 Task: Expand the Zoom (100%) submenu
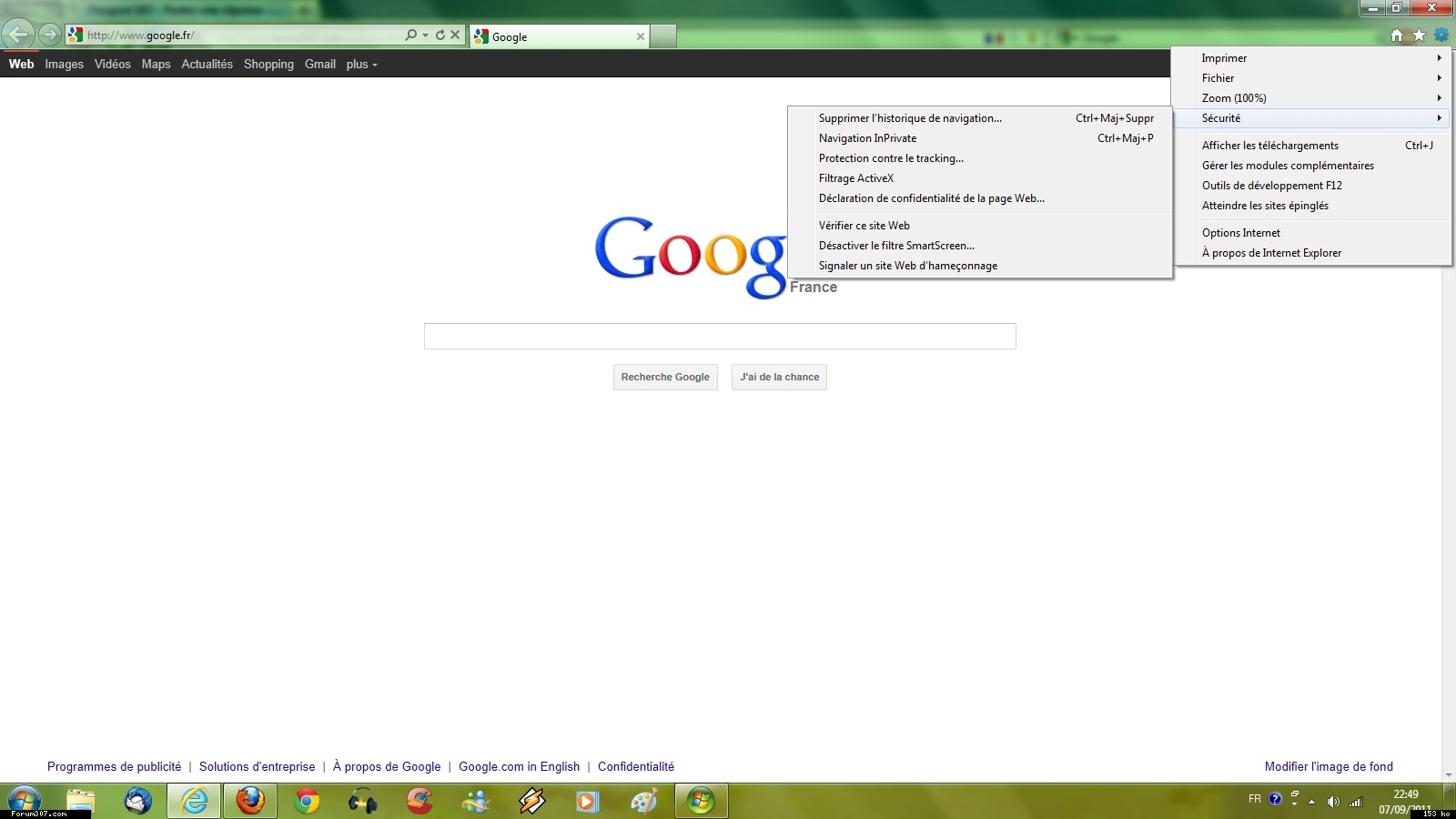click(x=1312, y=98)
